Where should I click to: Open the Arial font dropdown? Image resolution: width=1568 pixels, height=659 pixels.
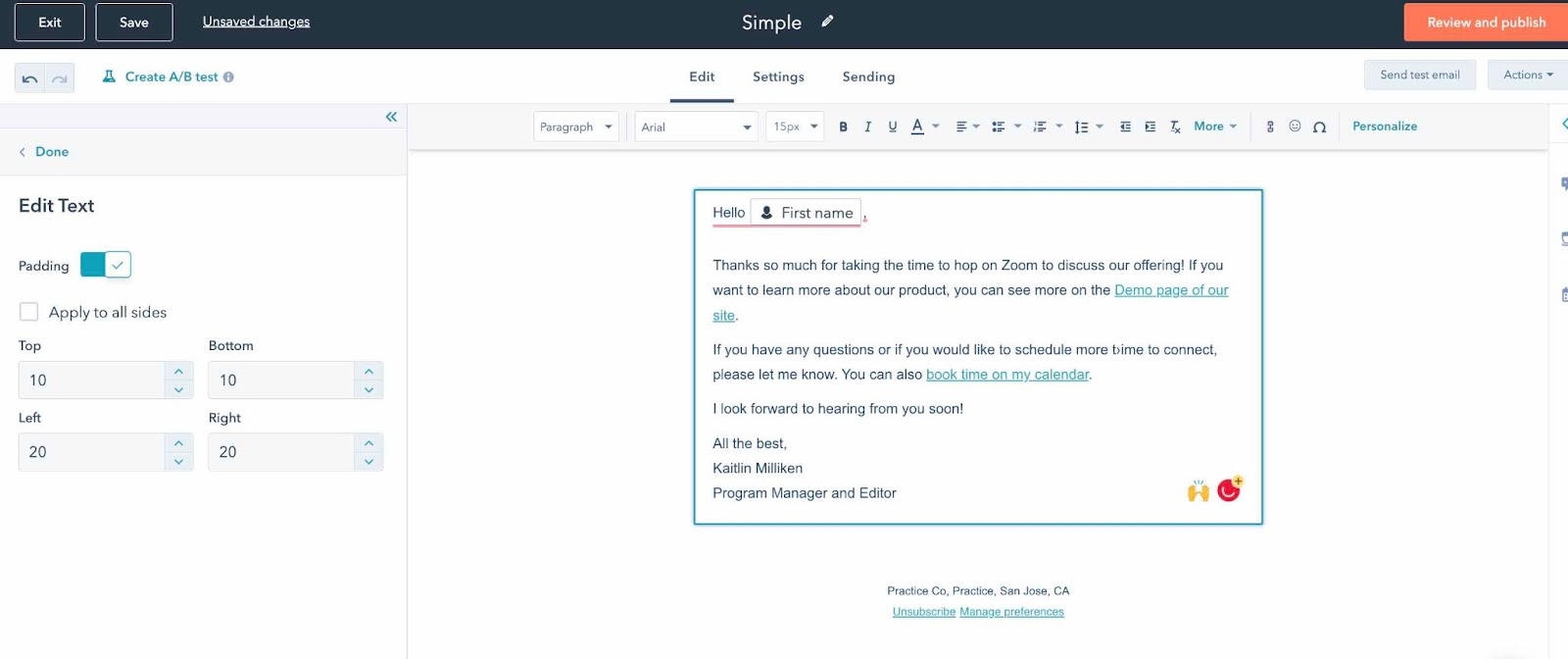pos(696,127)
